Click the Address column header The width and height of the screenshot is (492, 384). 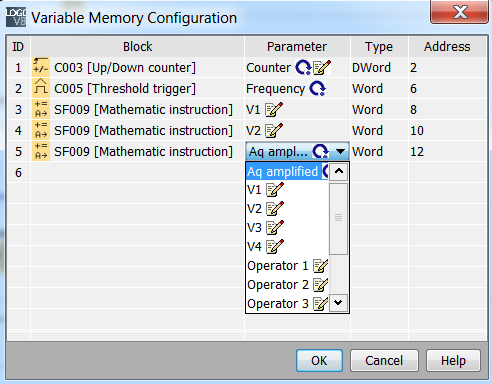click(x=447, y=47)
